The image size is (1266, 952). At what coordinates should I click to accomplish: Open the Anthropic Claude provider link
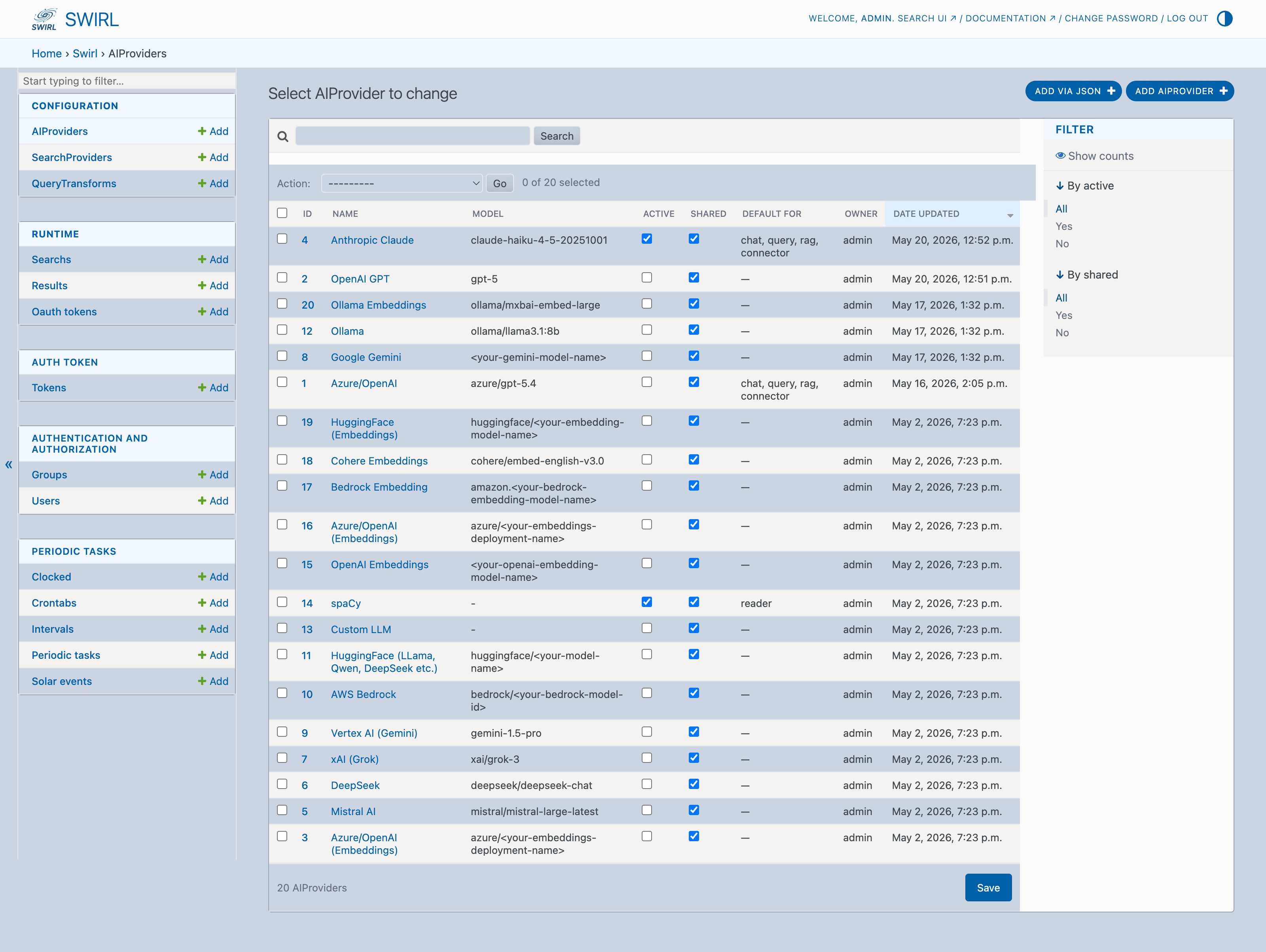point(372,240)
